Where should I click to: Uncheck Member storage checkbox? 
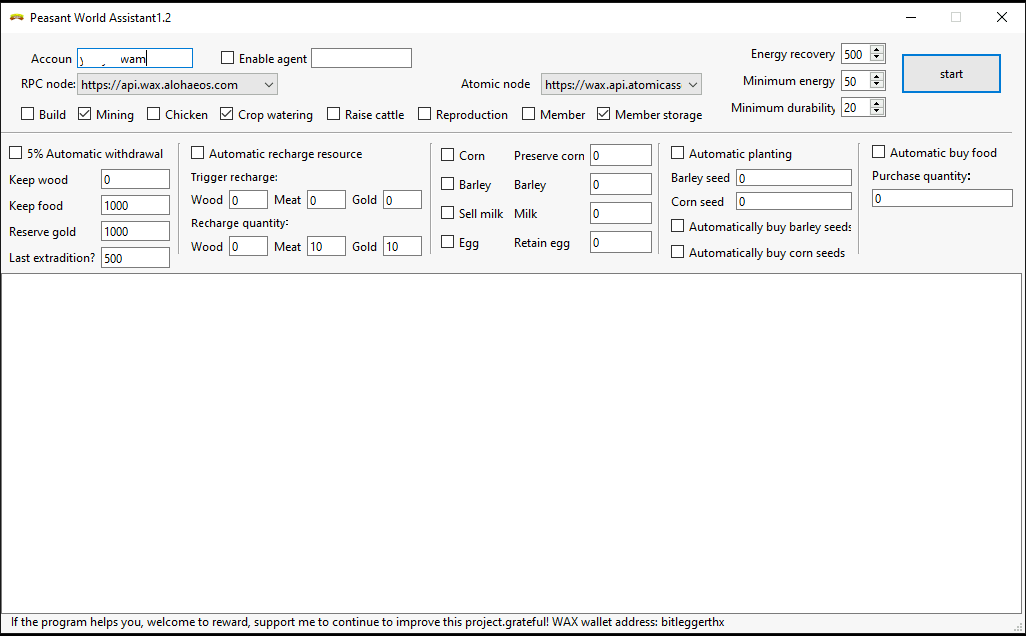(603, 114)
